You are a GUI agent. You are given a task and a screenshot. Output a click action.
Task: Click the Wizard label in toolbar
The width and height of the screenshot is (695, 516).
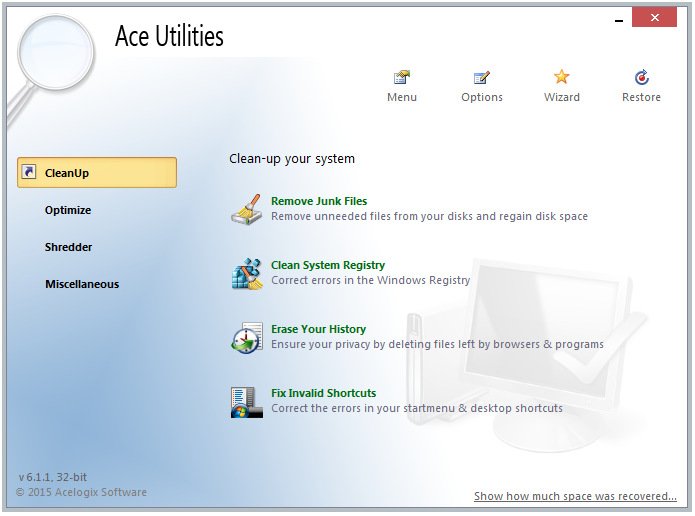point(562,97)
